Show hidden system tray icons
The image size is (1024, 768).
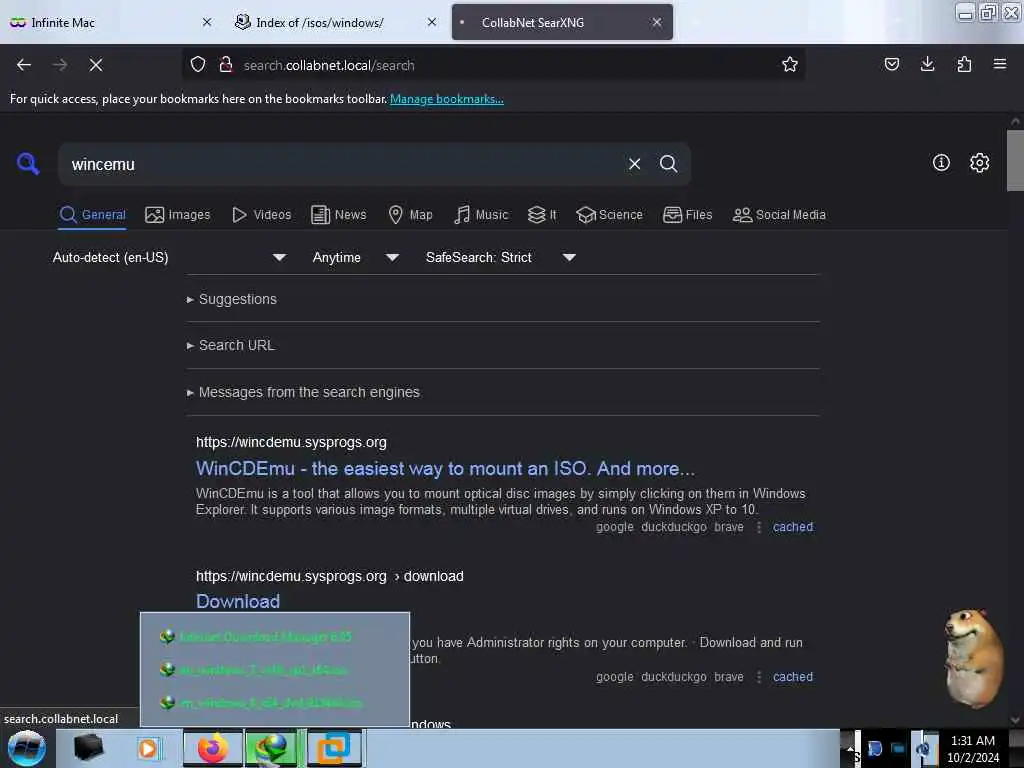tap(850, 748)
